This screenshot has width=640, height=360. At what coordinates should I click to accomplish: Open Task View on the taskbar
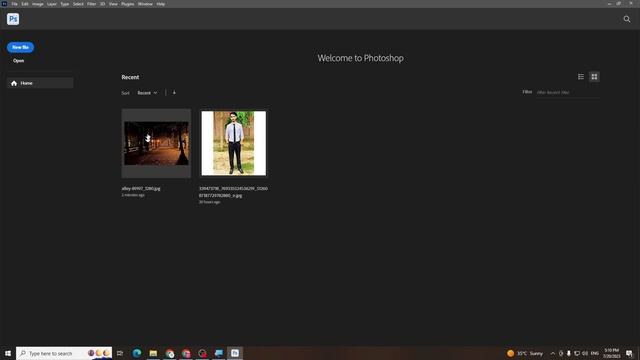coord(120,353)
